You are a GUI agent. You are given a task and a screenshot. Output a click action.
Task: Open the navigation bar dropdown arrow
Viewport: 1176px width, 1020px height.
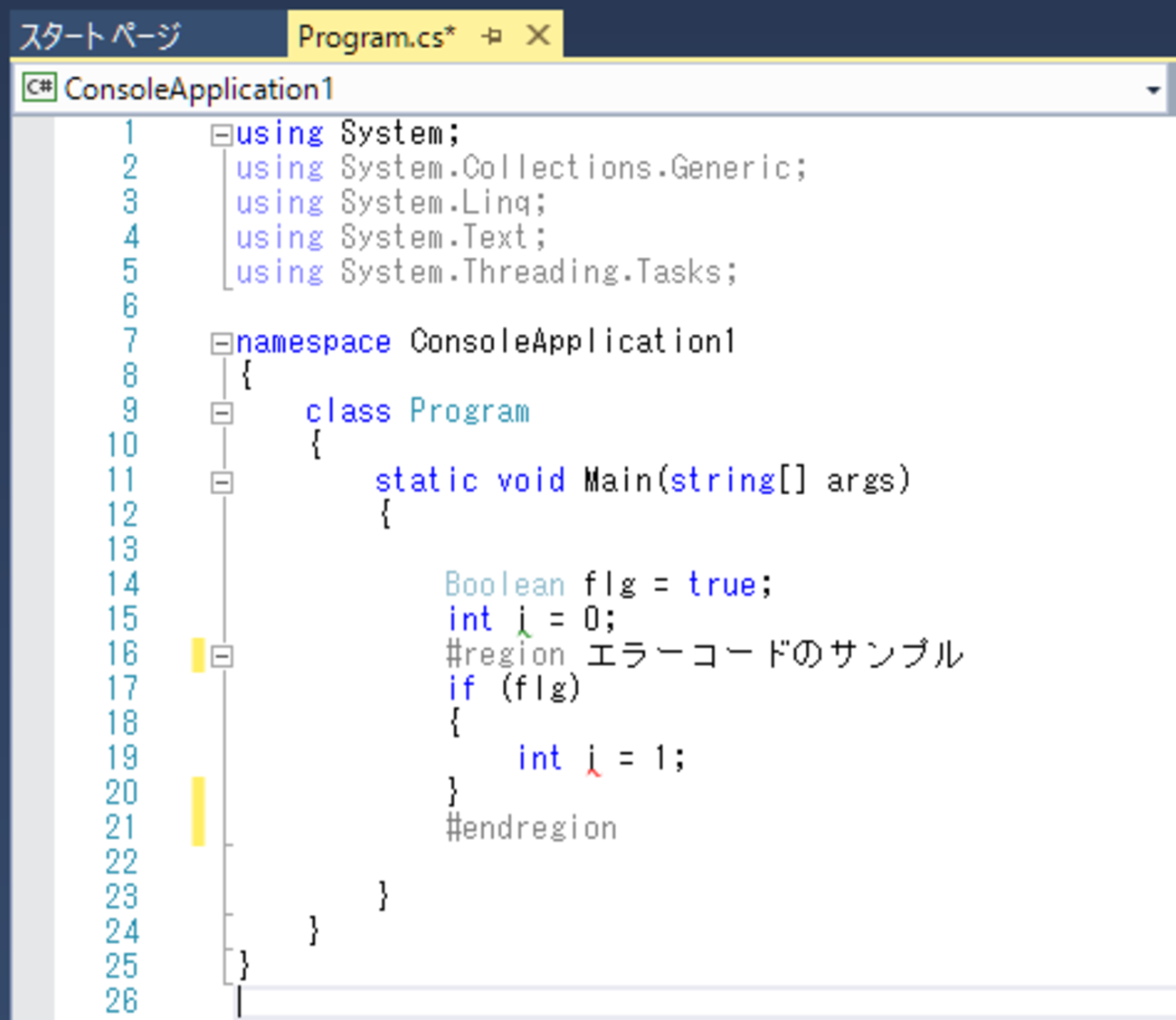coord(1152,90)
